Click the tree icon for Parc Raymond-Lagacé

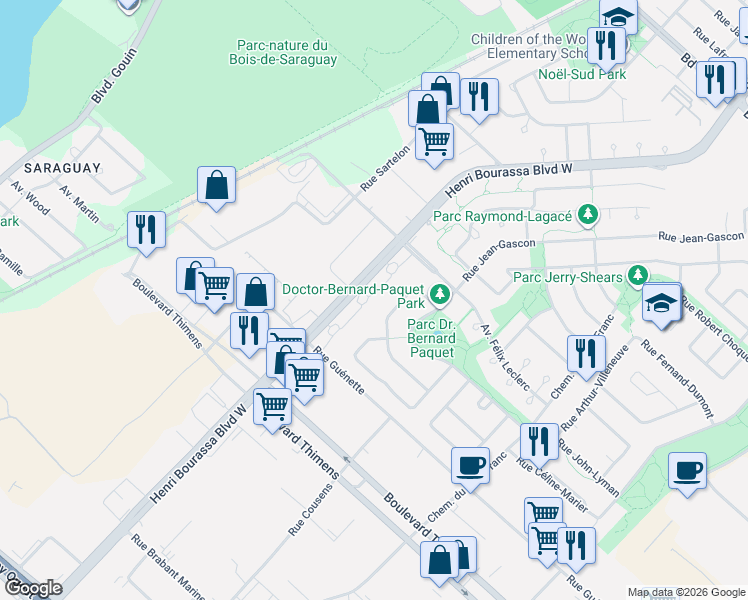click(588, 215)
